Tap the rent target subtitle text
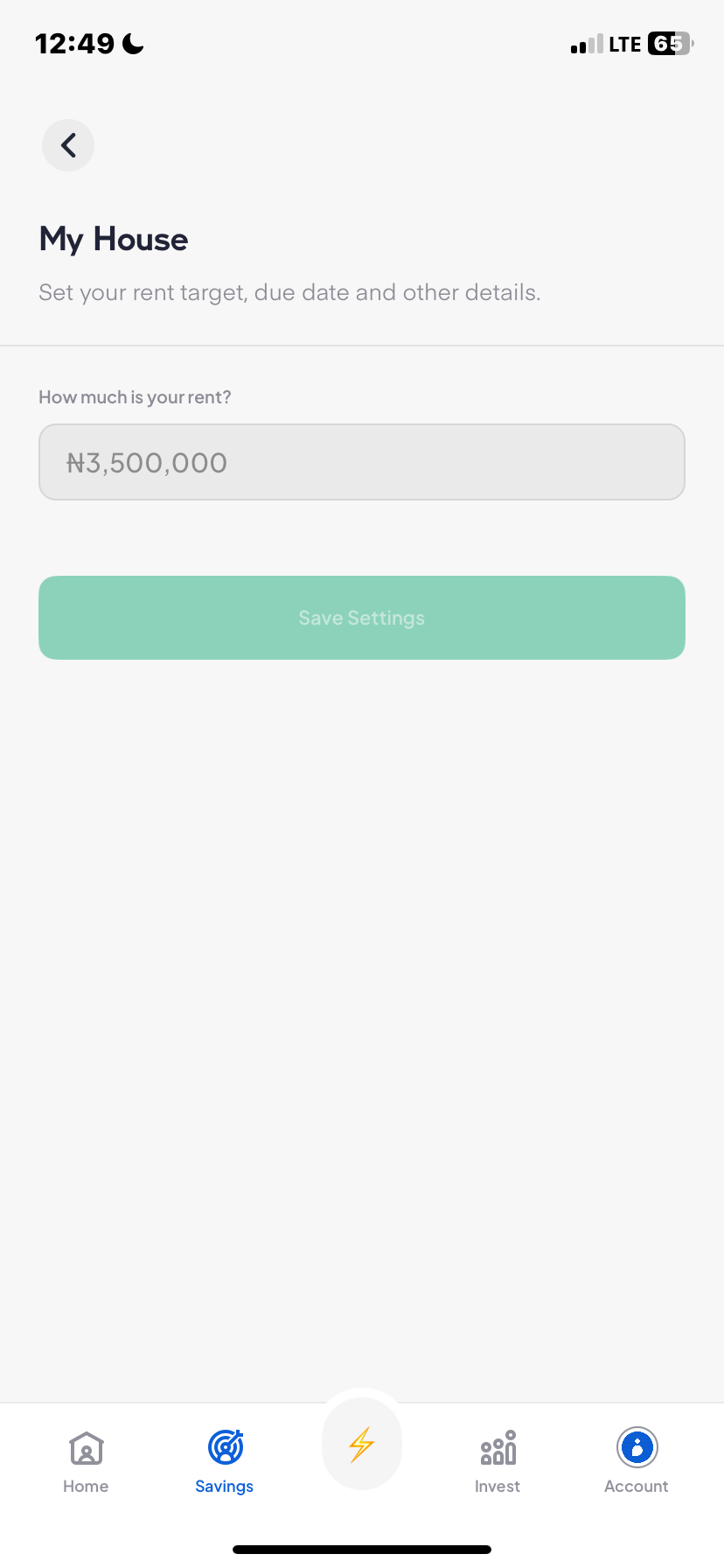 (x=289, y=292)
